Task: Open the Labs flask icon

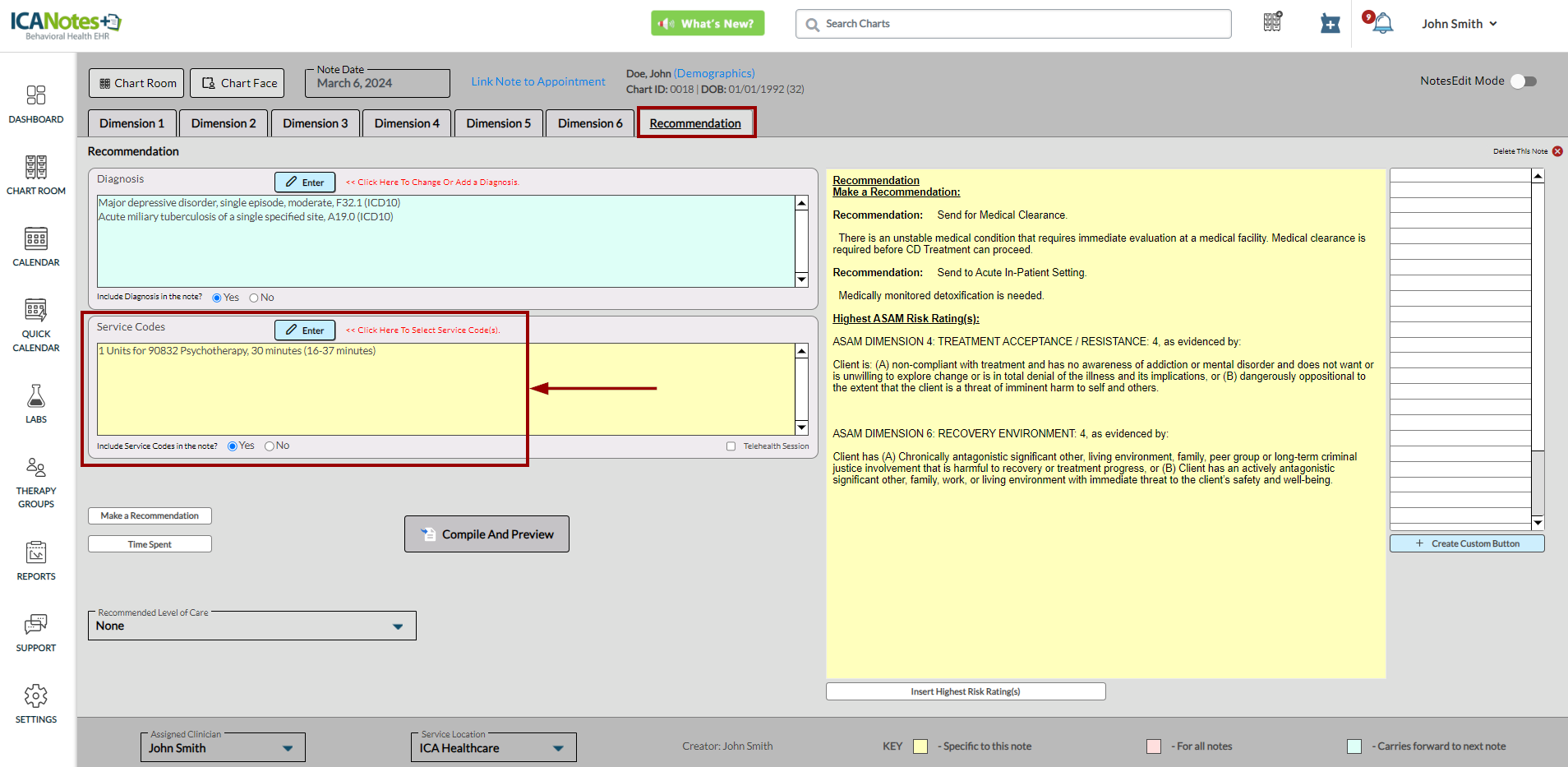Action: [x=35, y=397]
